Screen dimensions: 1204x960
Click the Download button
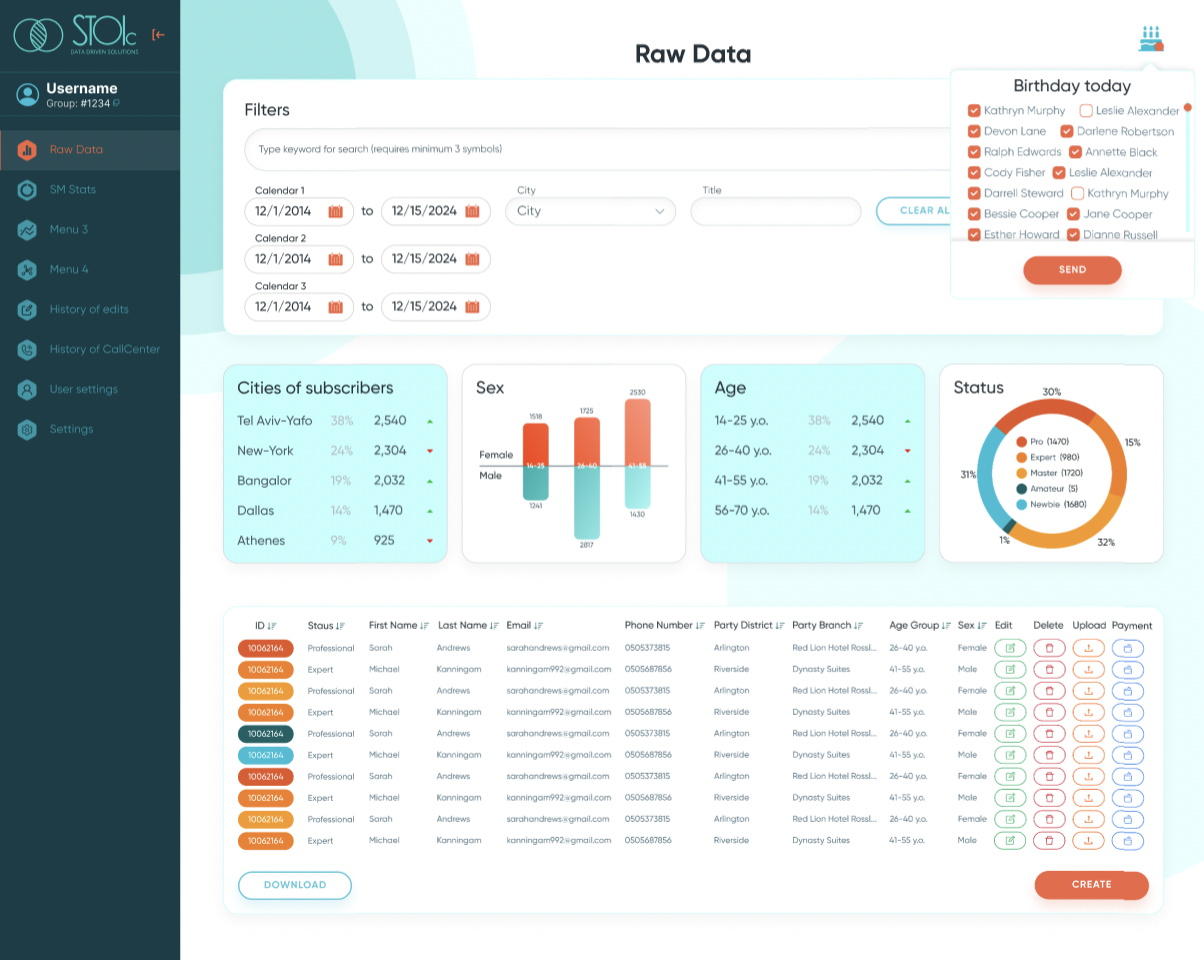(295, 885)
